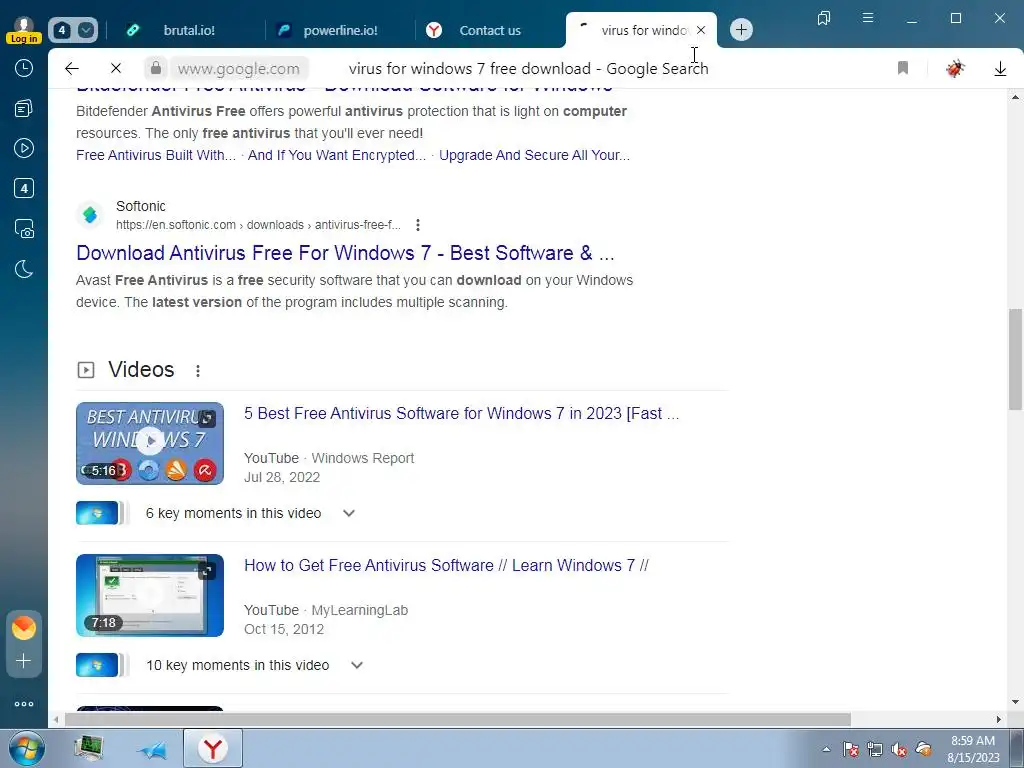
Task: Open the sidebar tabs counter 4 icon
Action: coord(24,189)
